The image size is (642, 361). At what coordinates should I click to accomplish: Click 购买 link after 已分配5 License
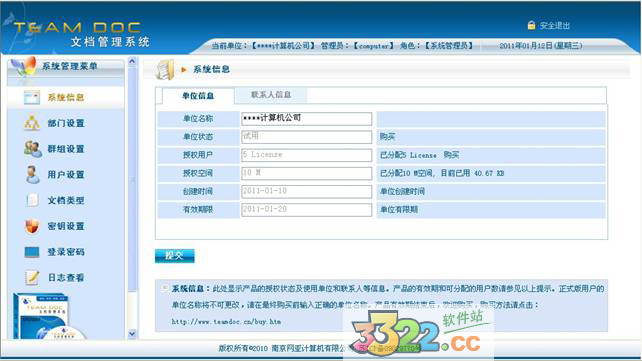451,155
